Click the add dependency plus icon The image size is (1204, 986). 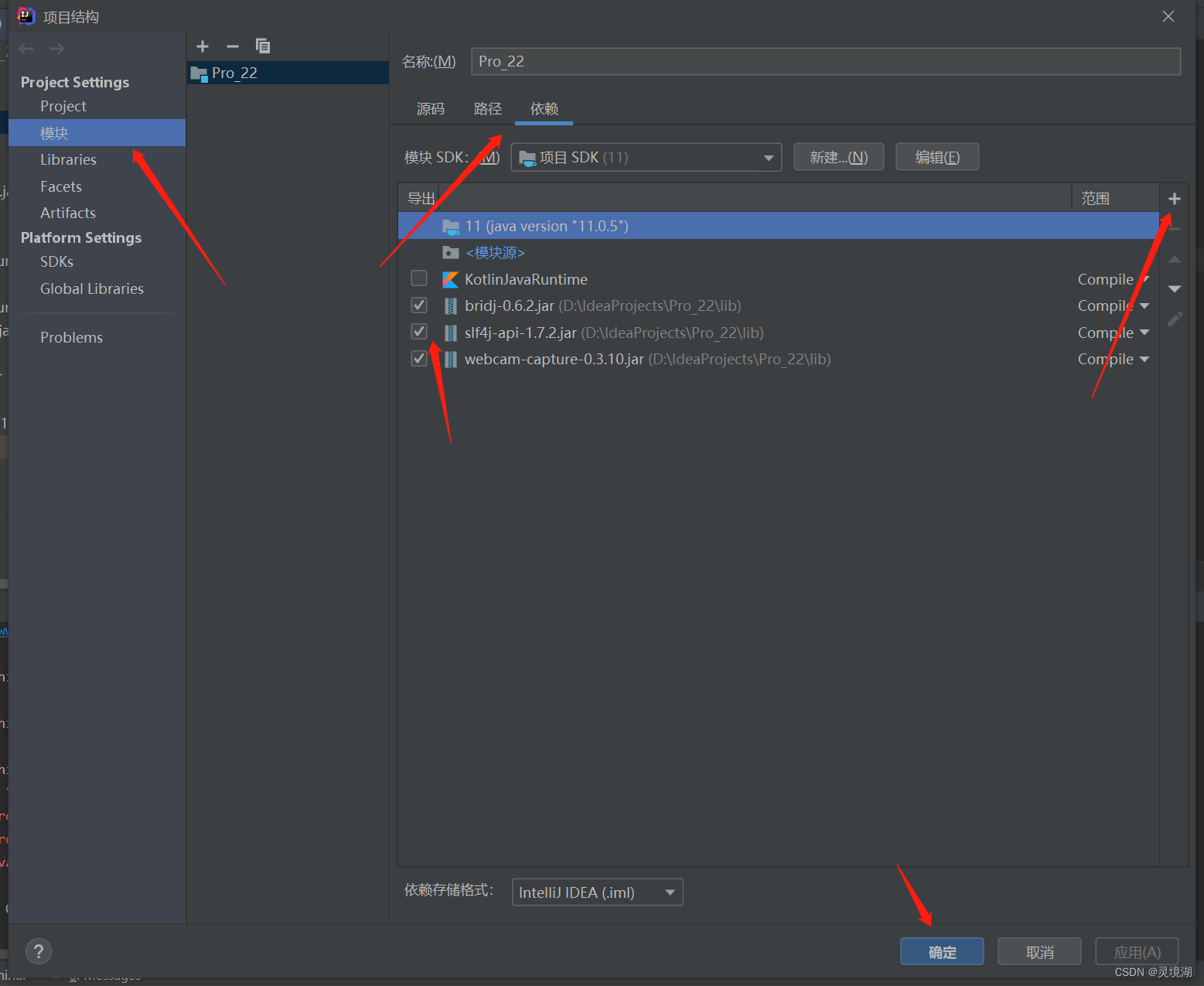click(1175, 199)
